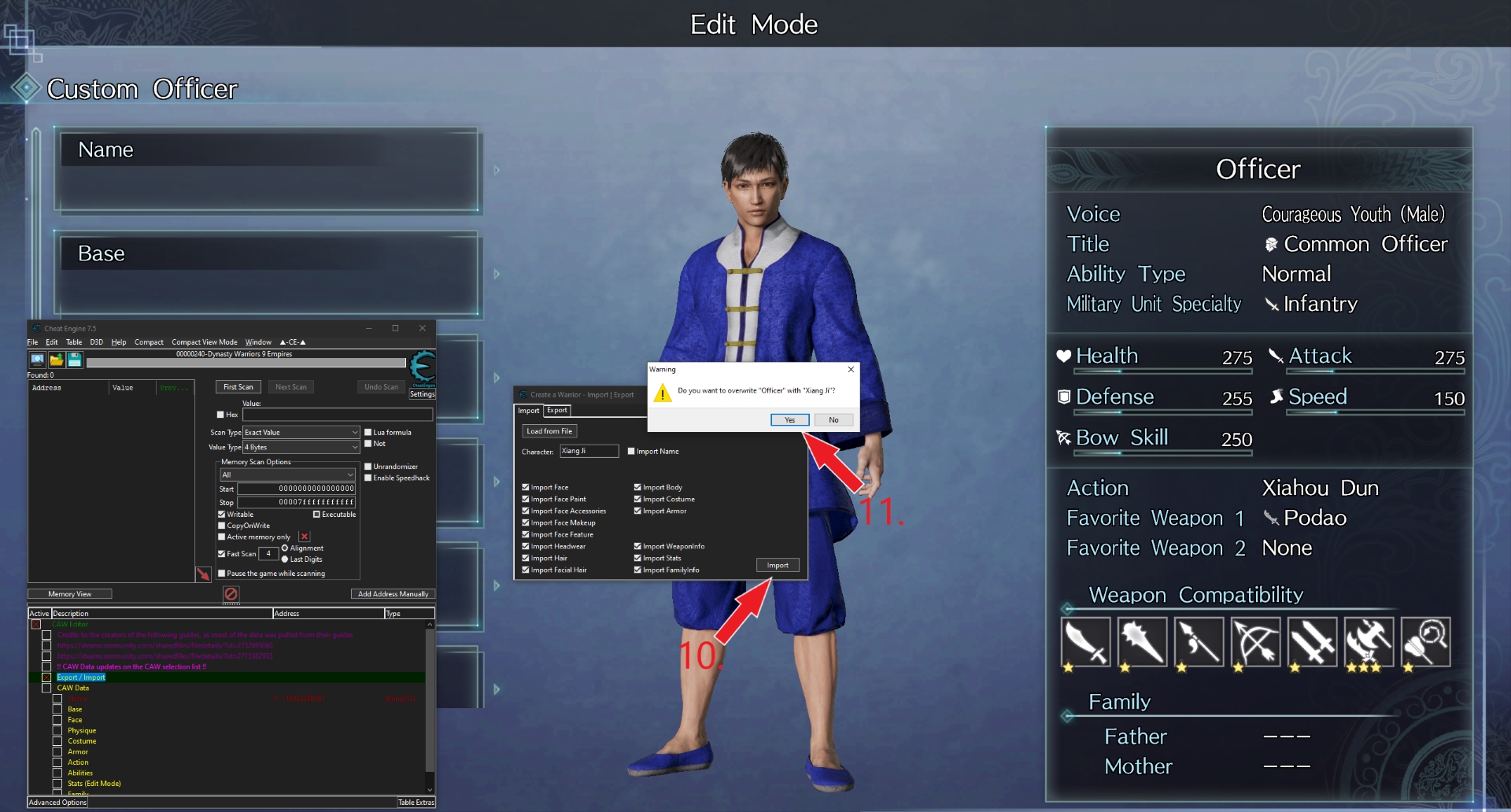This screenshot has width=1511, height=812.
Task: Select the club weapon compatibility icon
Action: pyautogui.click(x=1143, y=643)
